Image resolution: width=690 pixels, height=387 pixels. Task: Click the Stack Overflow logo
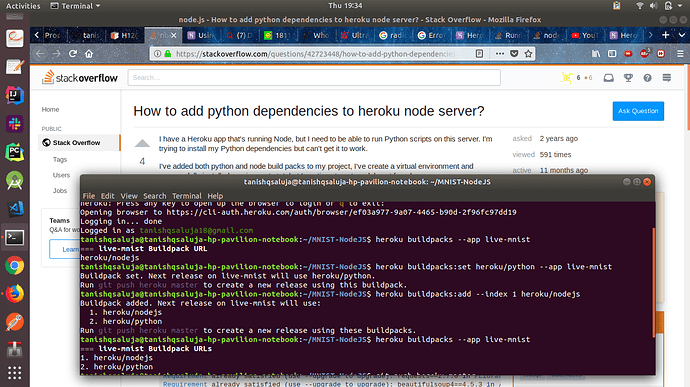click(x=80, y=77)
